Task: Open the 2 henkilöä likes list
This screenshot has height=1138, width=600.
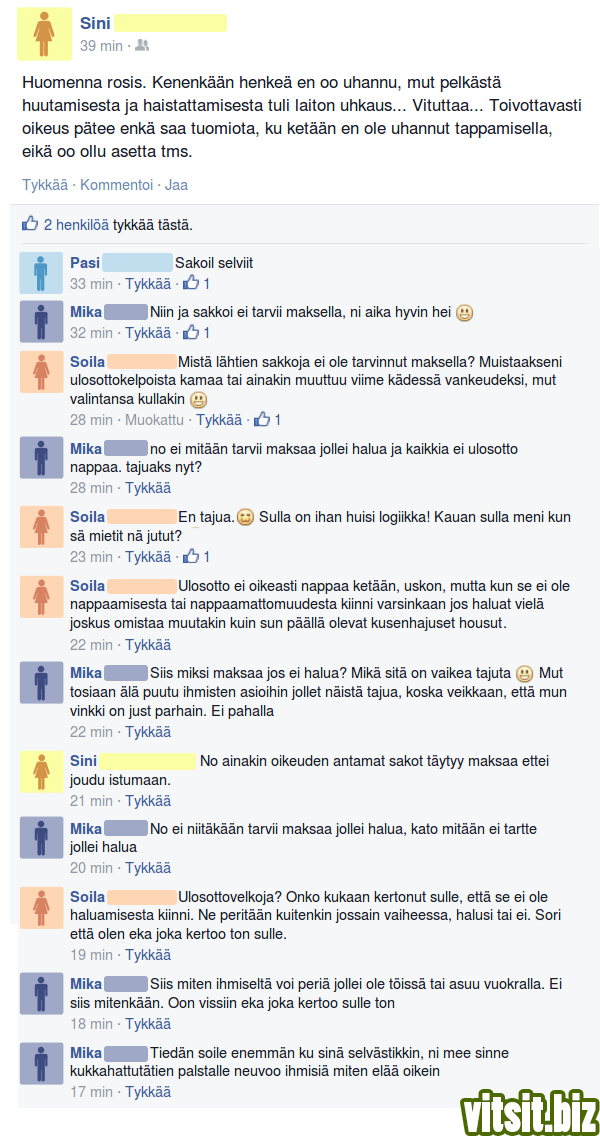Action: (77, 225)
